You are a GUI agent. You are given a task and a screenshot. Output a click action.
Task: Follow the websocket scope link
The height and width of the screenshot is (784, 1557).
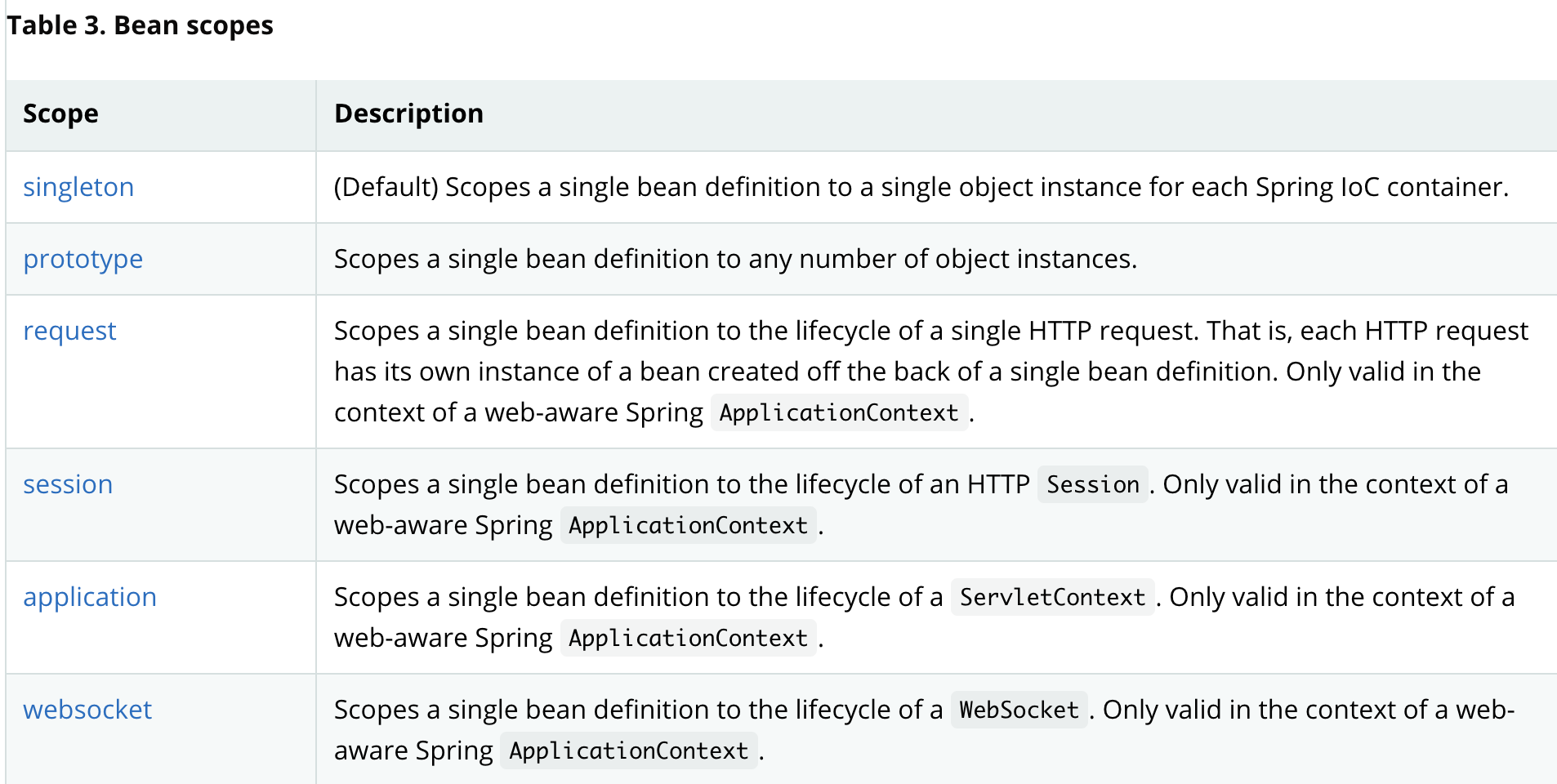coord(87,710)
